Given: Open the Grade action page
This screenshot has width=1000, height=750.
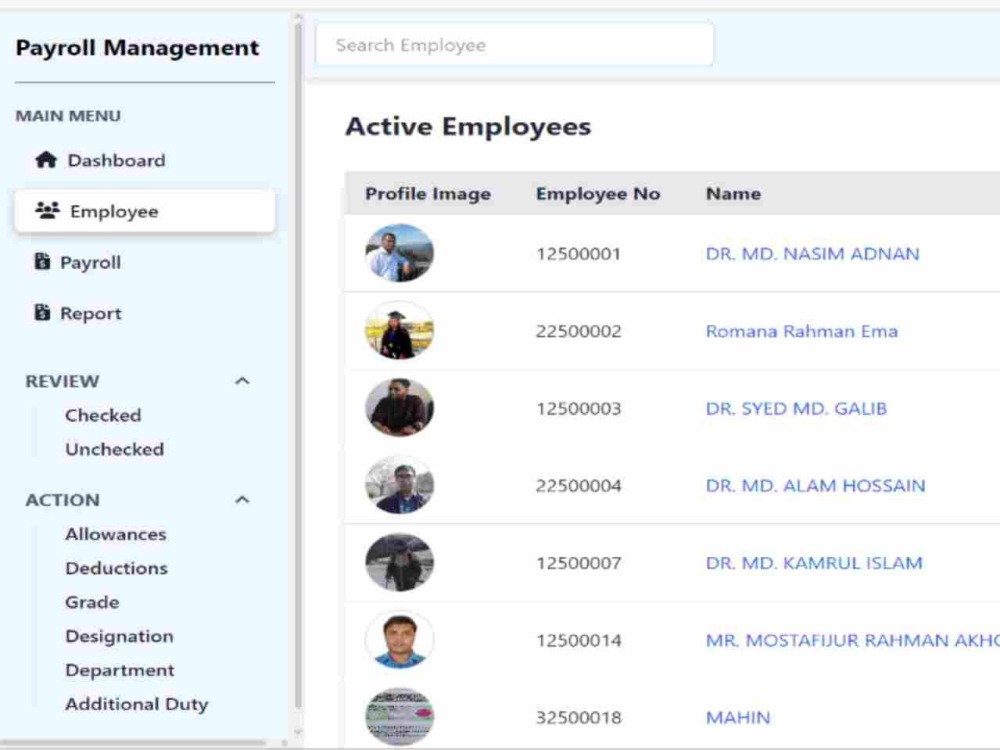Looking at the screenshot, I should click(92, 602).
